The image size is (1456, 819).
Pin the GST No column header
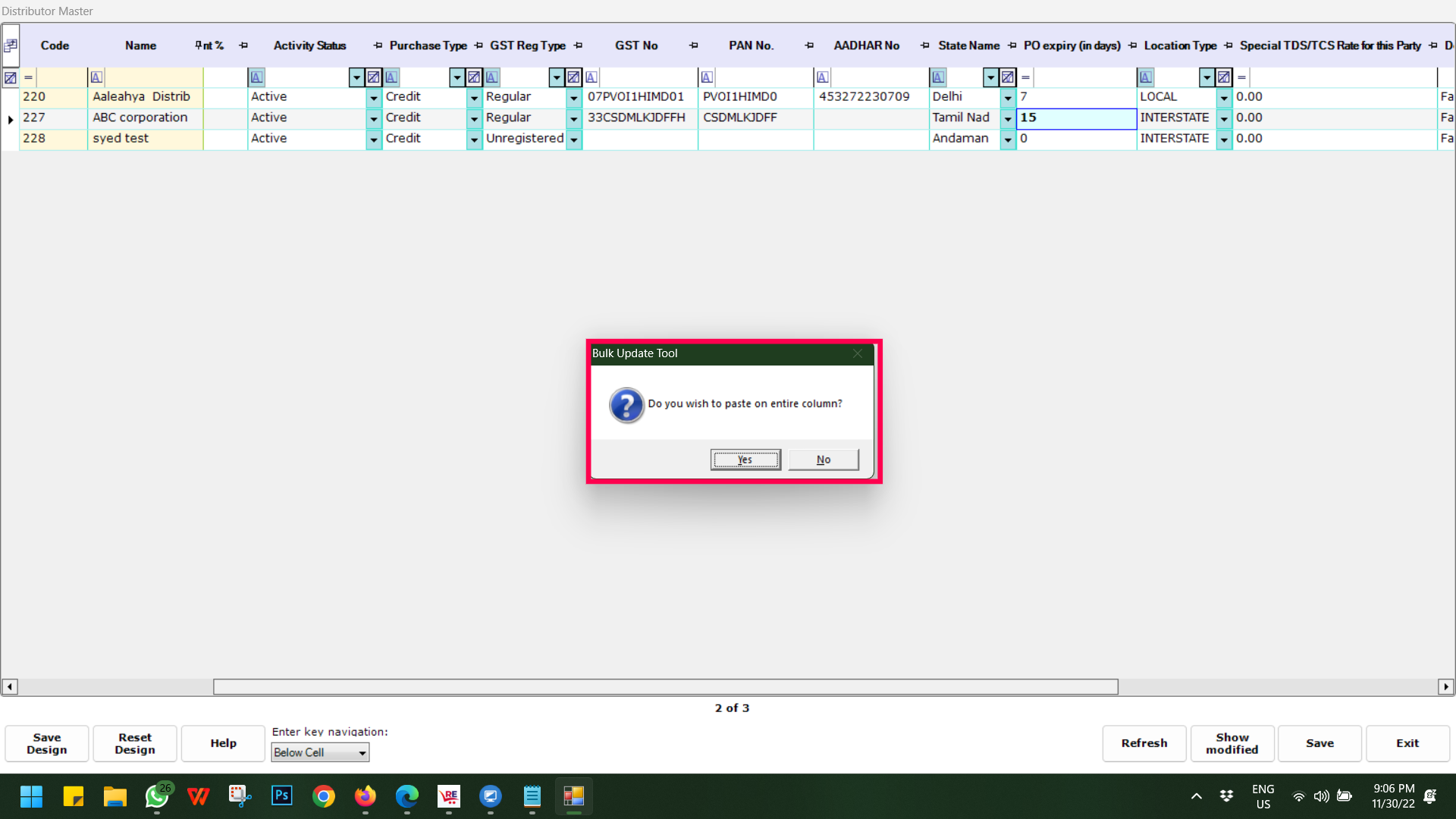(x=693, y=45)
